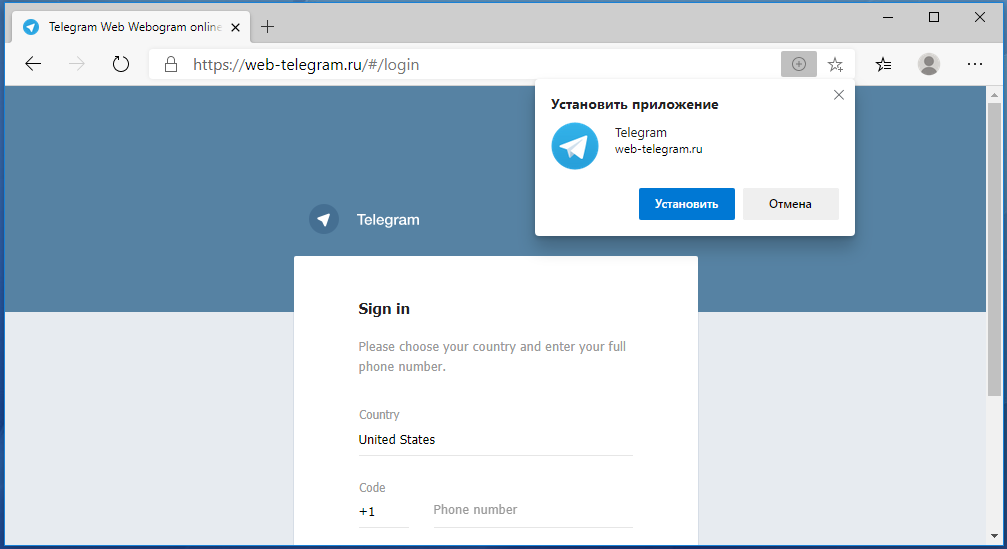1007x549 pixels.
Task: Close the install app popup
Action: pos(839,95)
